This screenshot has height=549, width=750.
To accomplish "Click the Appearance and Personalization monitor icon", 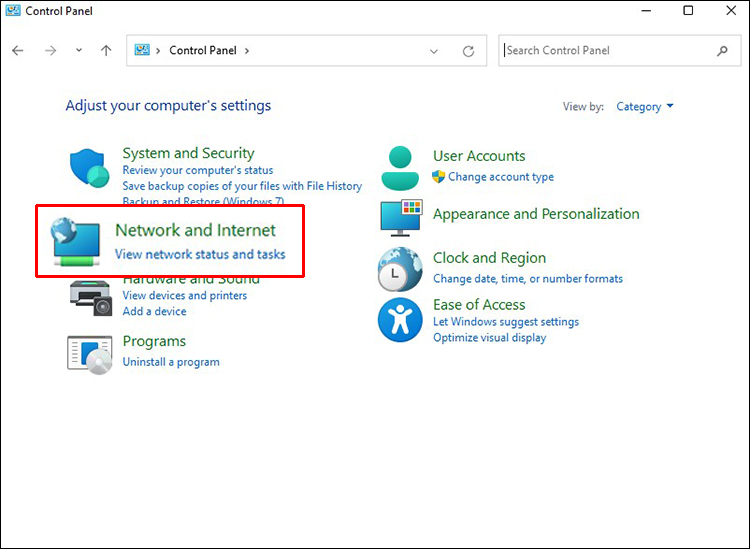I will coord(401,218).
